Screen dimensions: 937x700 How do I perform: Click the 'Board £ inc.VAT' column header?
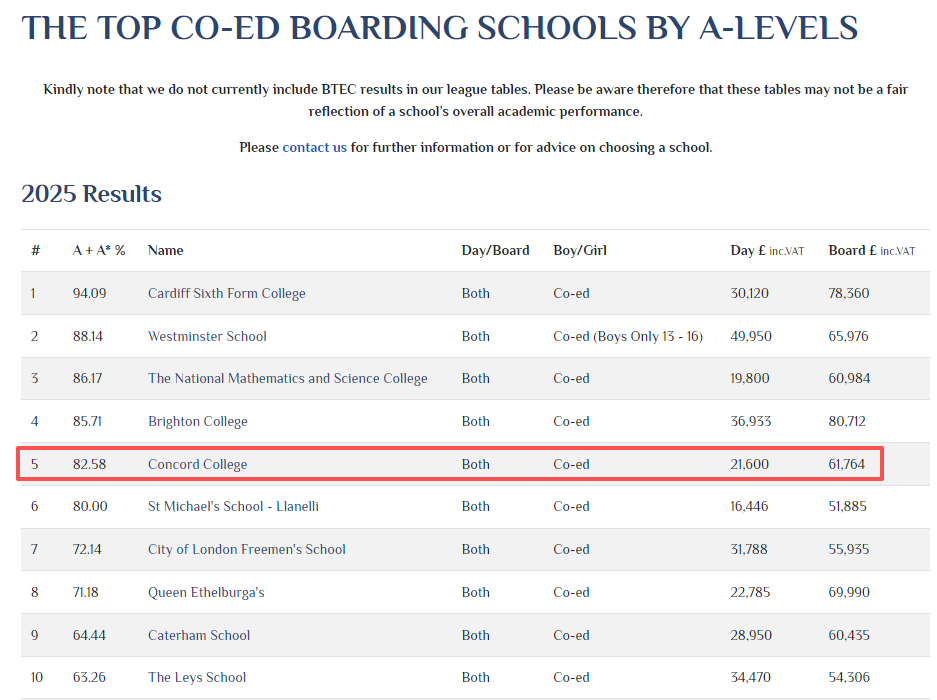871,250
